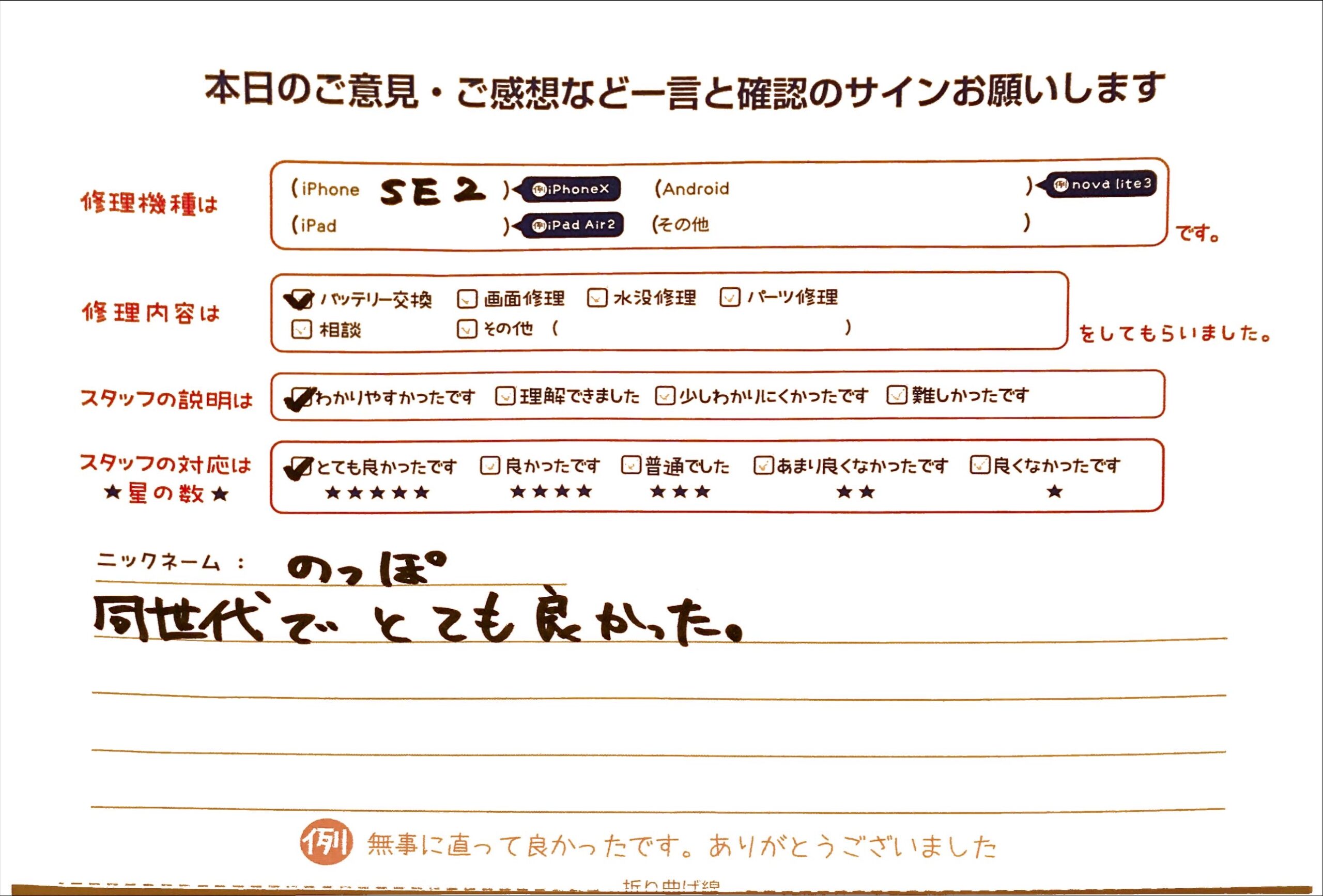Tick the 良かったです checkbox

(489, 466)
